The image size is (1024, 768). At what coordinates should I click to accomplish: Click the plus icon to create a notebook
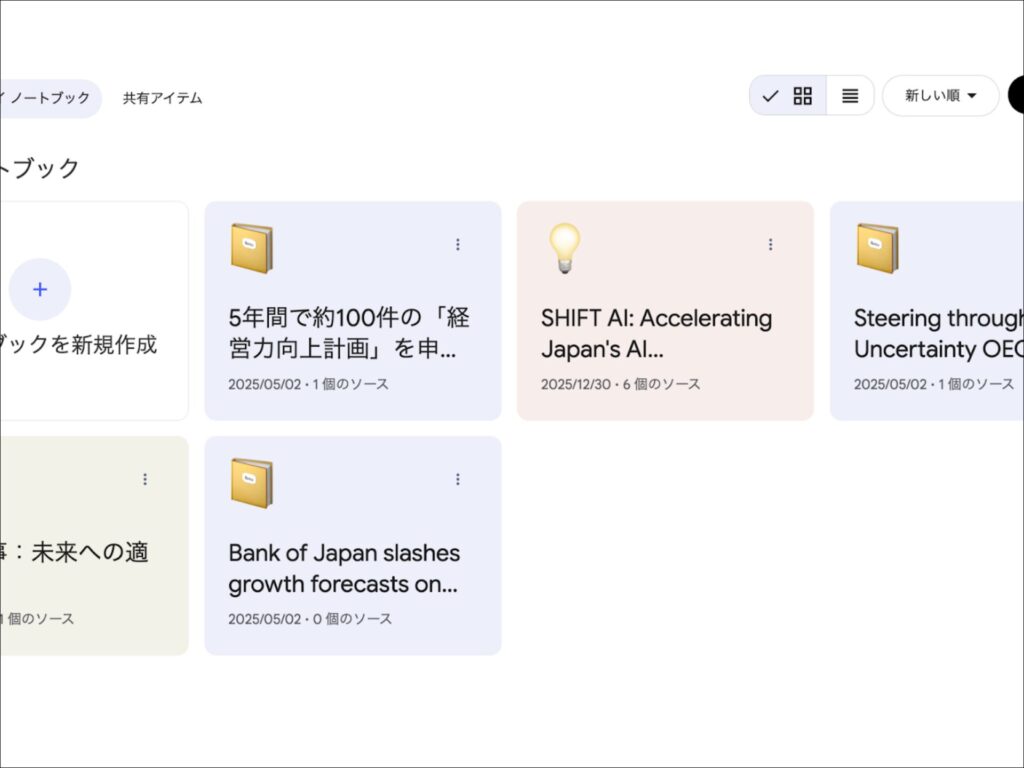tap(40, 289)
